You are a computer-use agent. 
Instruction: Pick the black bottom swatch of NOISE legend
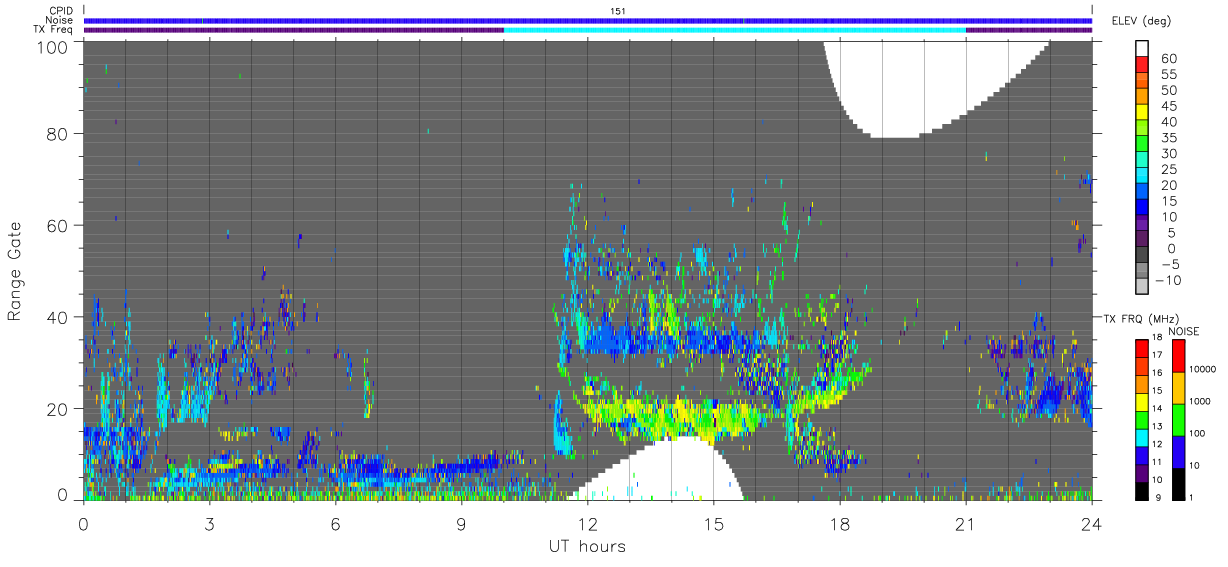click(x=1178, y=484)
